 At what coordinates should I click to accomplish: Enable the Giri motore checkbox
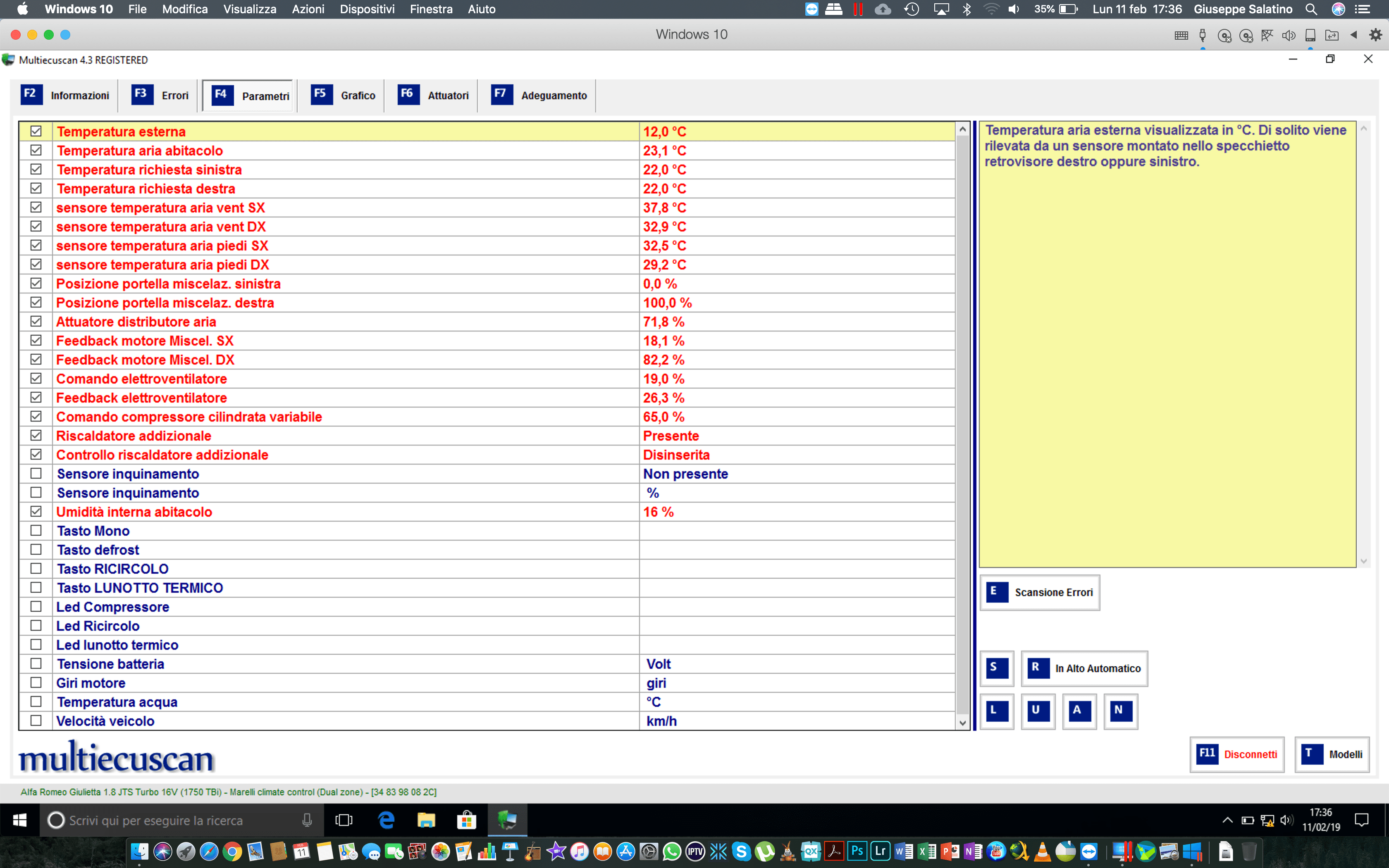pyautogui.click(x=36, y=682)
